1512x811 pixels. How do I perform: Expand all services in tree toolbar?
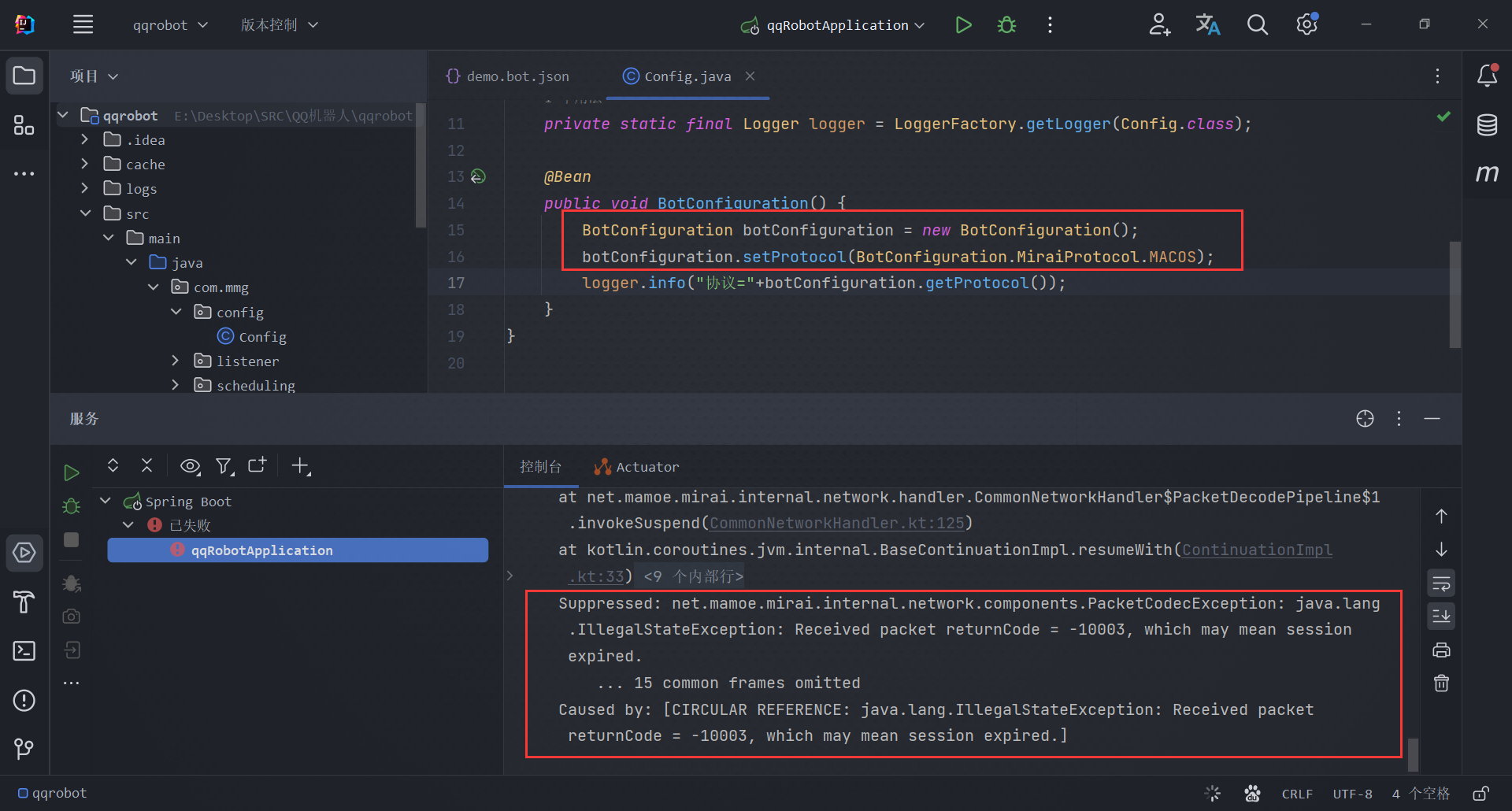(x=113, y=465)
